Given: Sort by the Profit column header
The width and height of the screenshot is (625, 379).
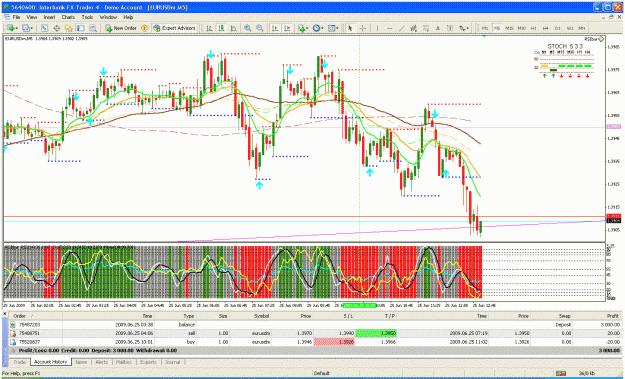Looking at the screenshot, I should pos(597,316).
